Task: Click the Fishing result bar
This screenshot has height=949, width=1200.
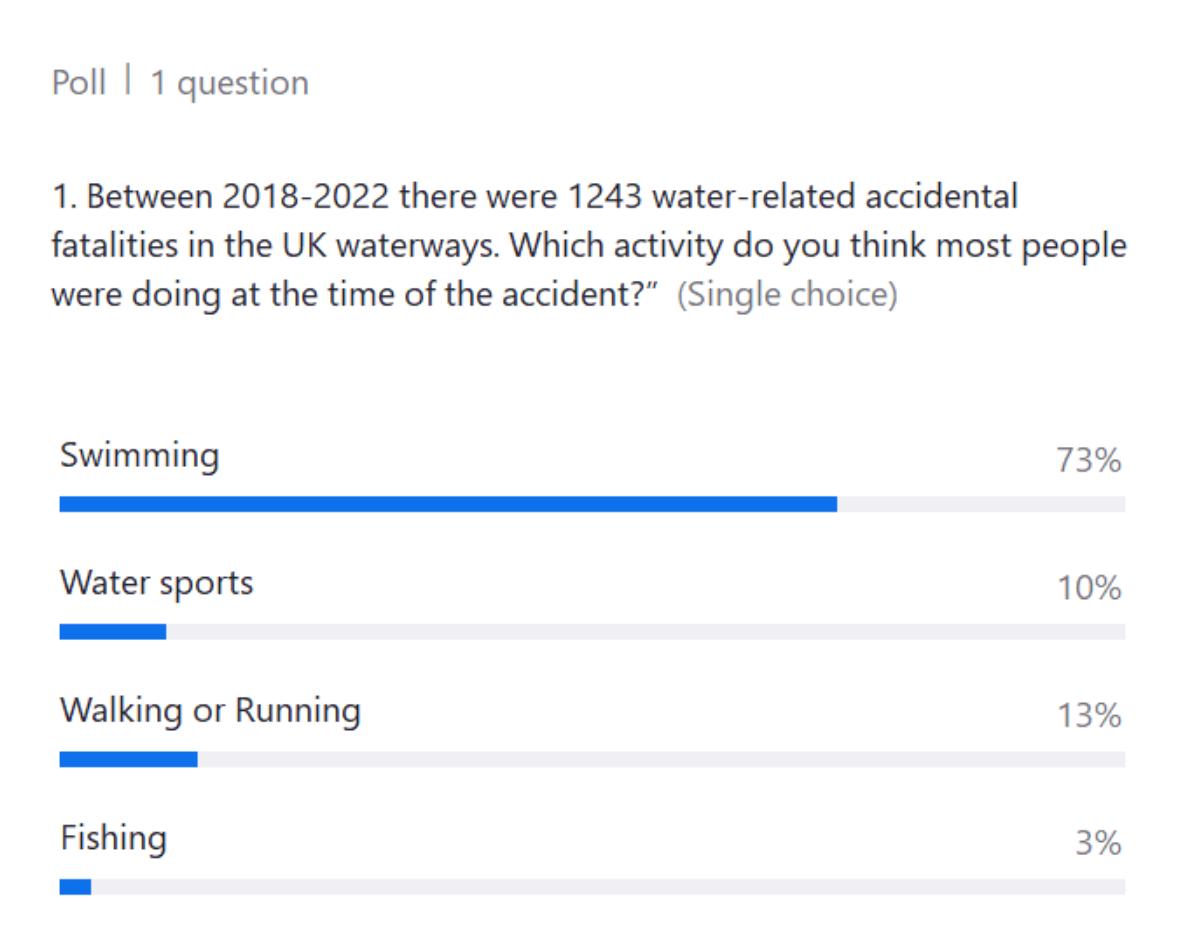Action: tap(592, 887)
